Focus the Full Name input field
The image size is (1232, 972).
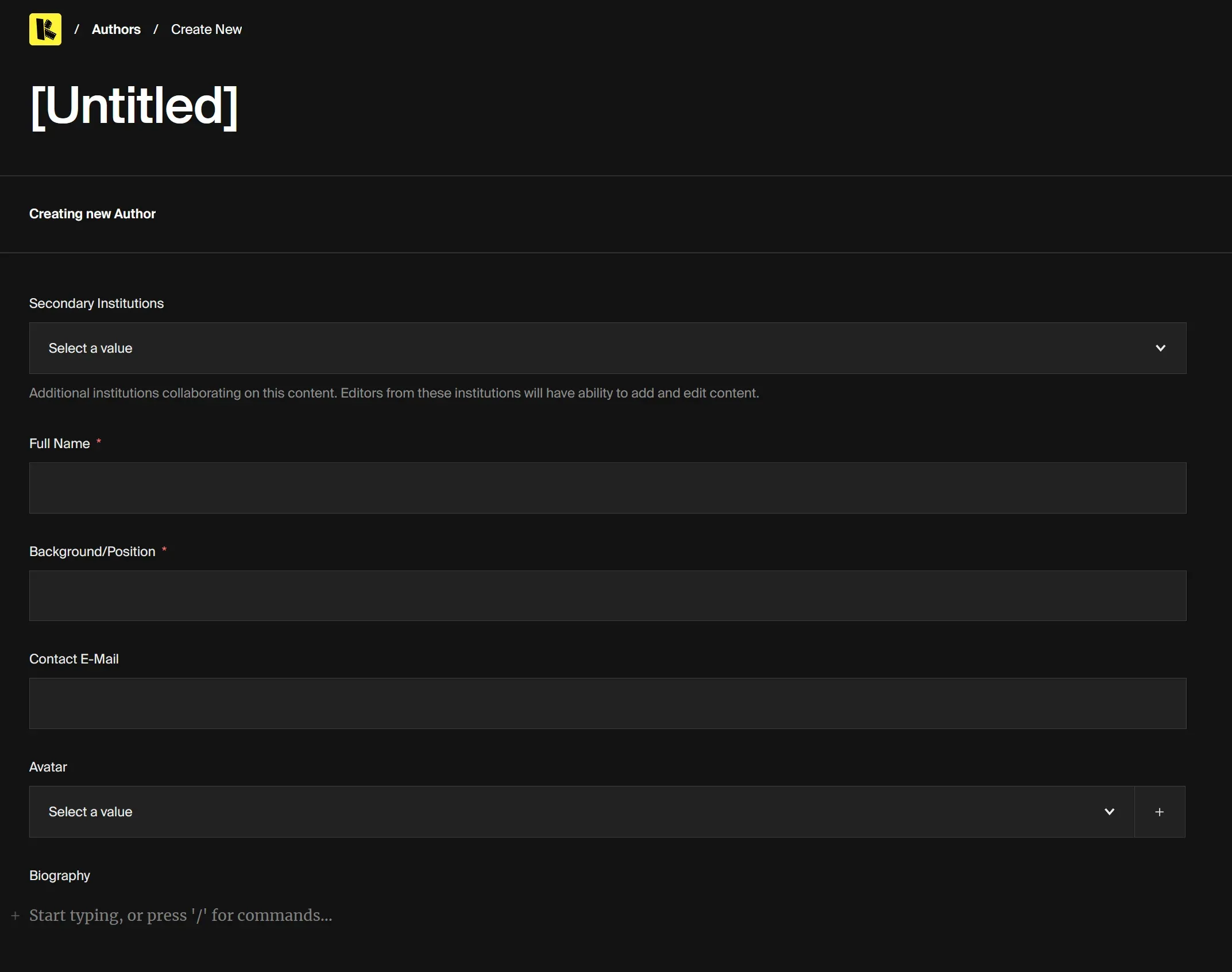608,488
